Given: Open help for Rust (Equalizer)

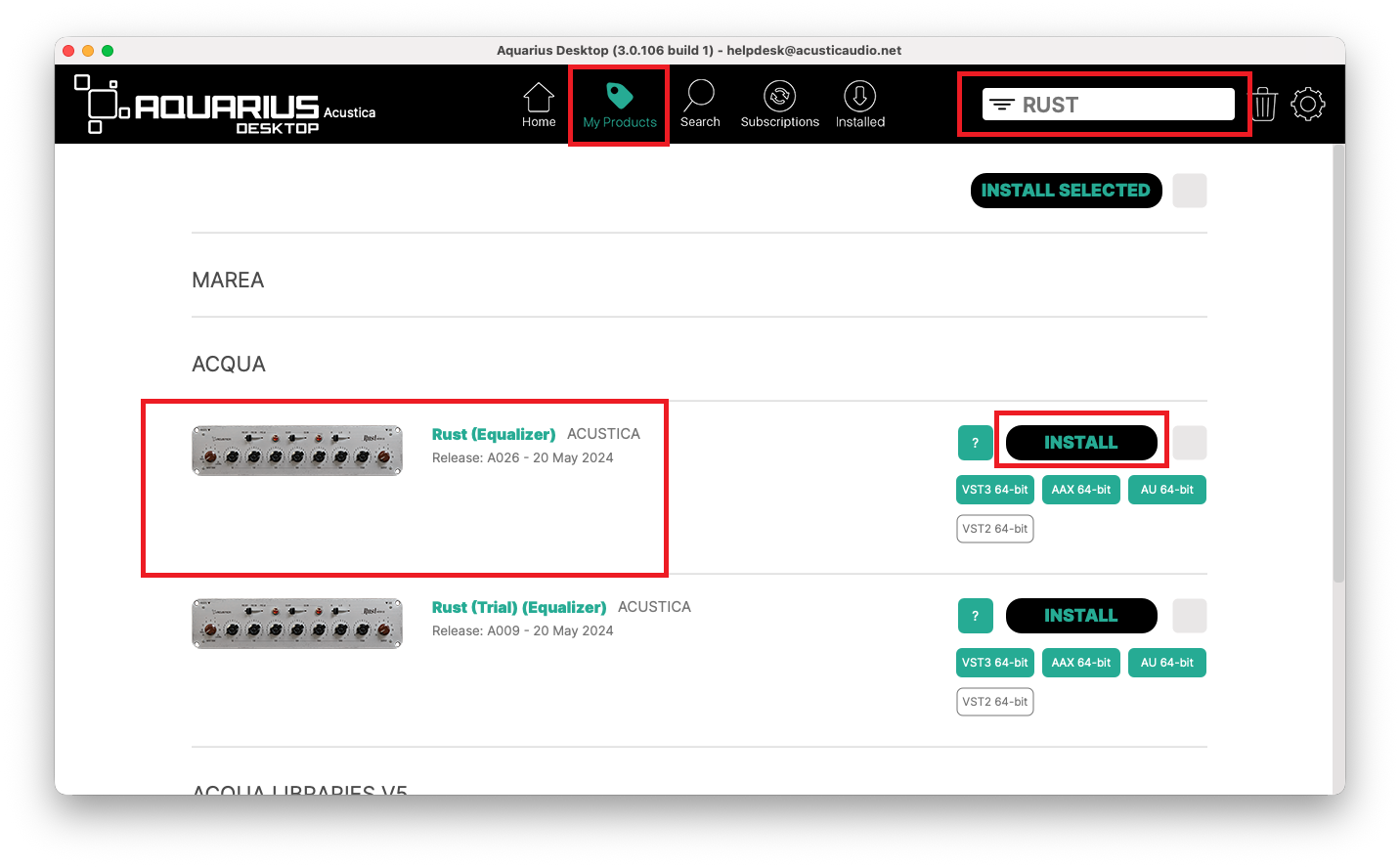Looking at the screenshot, I should click(975, 443).
